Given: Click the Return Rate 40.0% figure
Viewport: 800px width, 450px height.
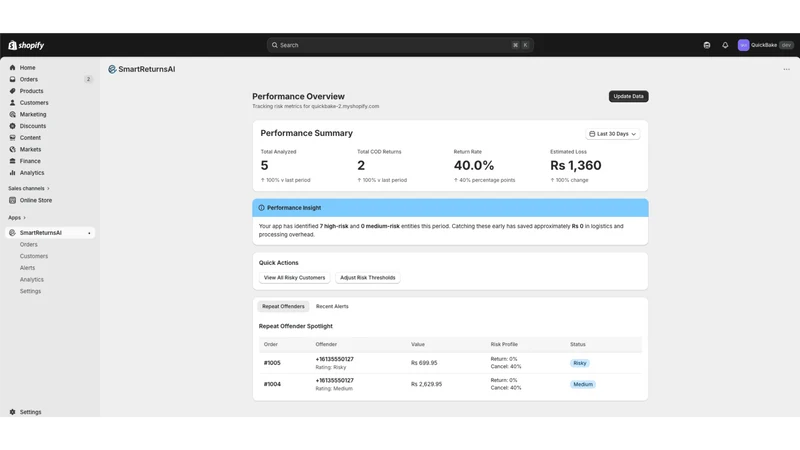Looking at the screenshot, I should pyautogui.click(x=474, y=165).
